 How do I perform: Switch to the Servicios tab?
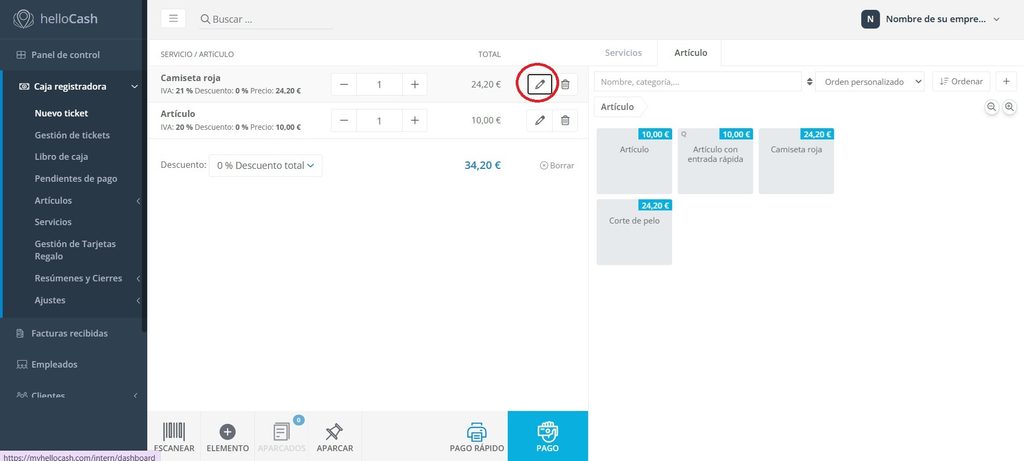pyautogui.click(x=623, y=53)
